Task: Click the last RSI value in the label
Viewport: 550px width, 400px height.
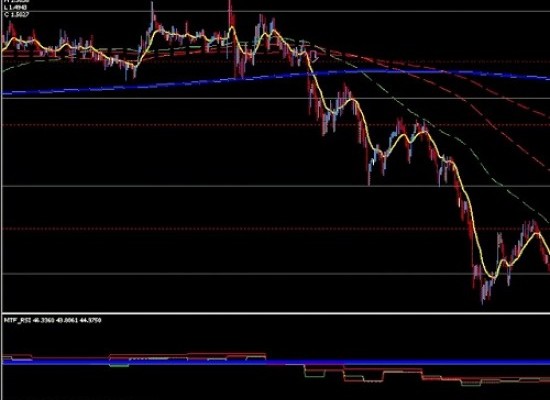Action: [x=91, y=320]
